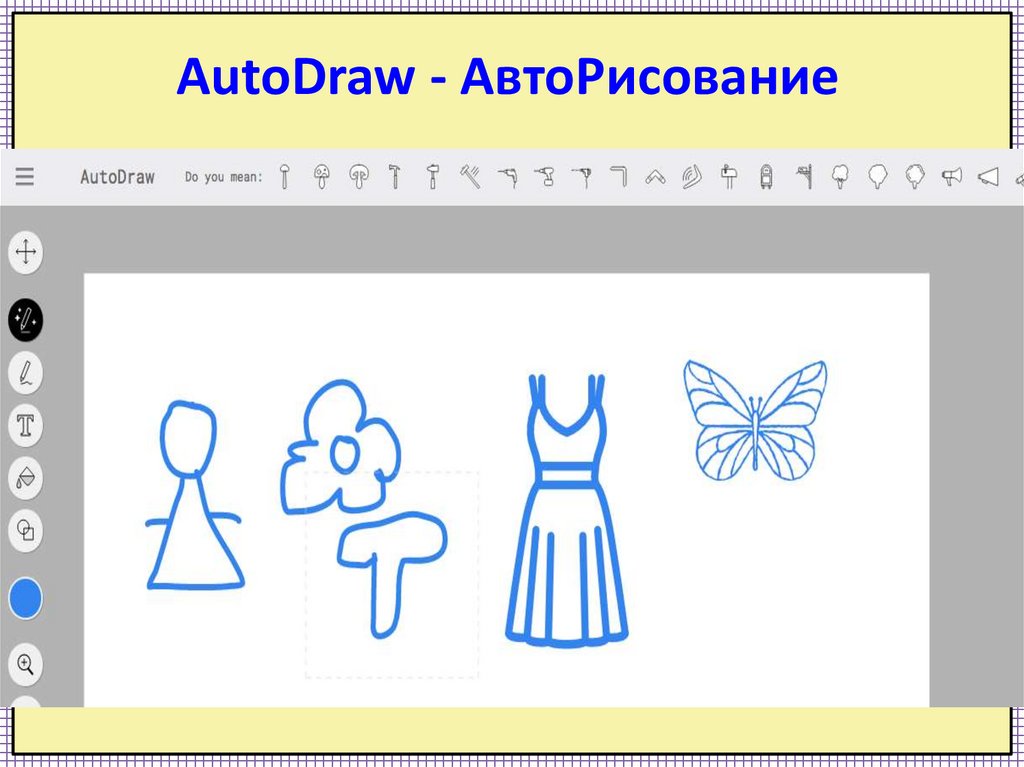Image resolution: width=1024 pixels, height=767 pixels.
Task: Choose the mallet hammer suggestion
Action: click(x=432, y=177)
